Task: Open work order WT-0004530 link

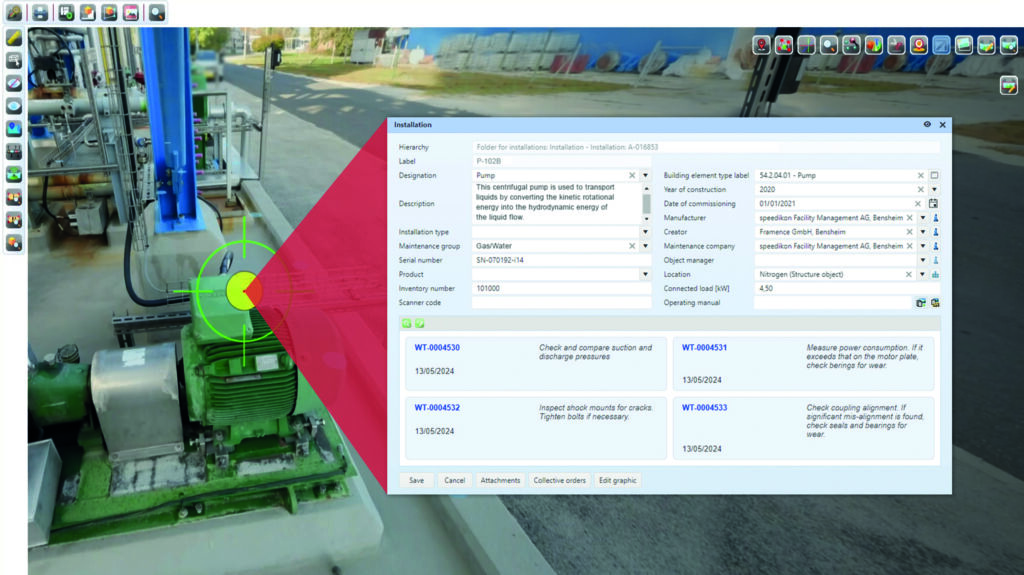Action: [x=437, y=348]
